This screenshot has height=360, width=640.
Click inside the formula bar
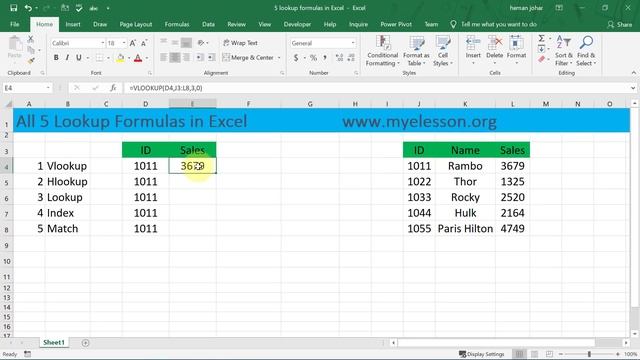[378, 88]
